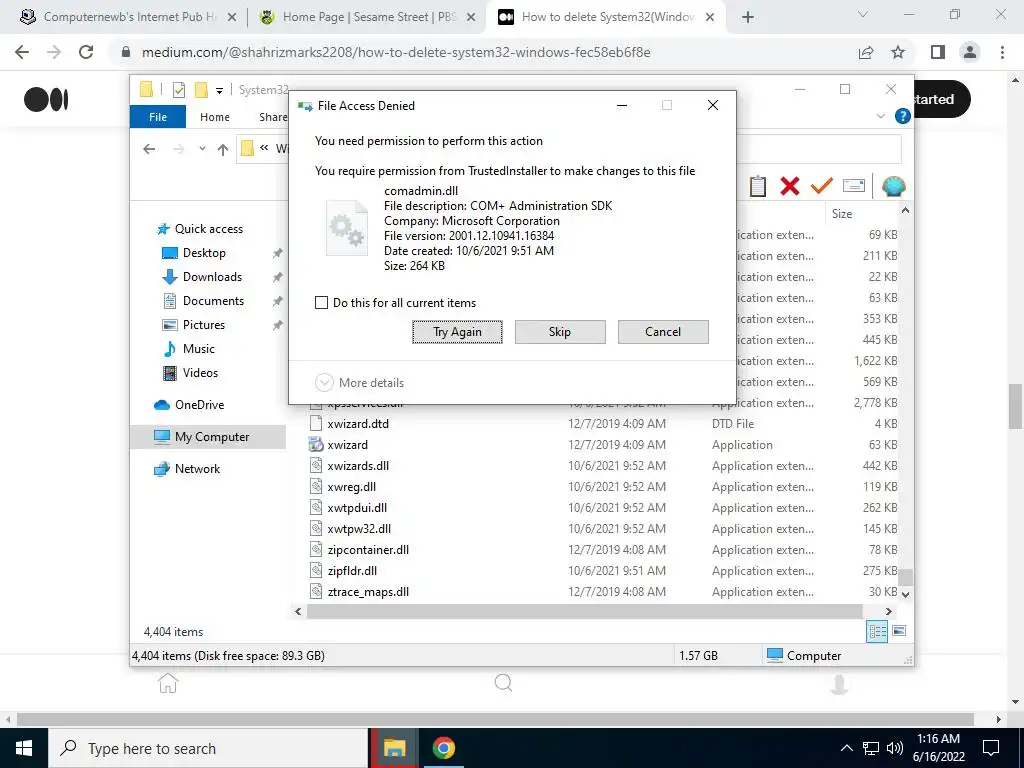Click the Medium logo
1024x768 pixels.
point(46,99)
